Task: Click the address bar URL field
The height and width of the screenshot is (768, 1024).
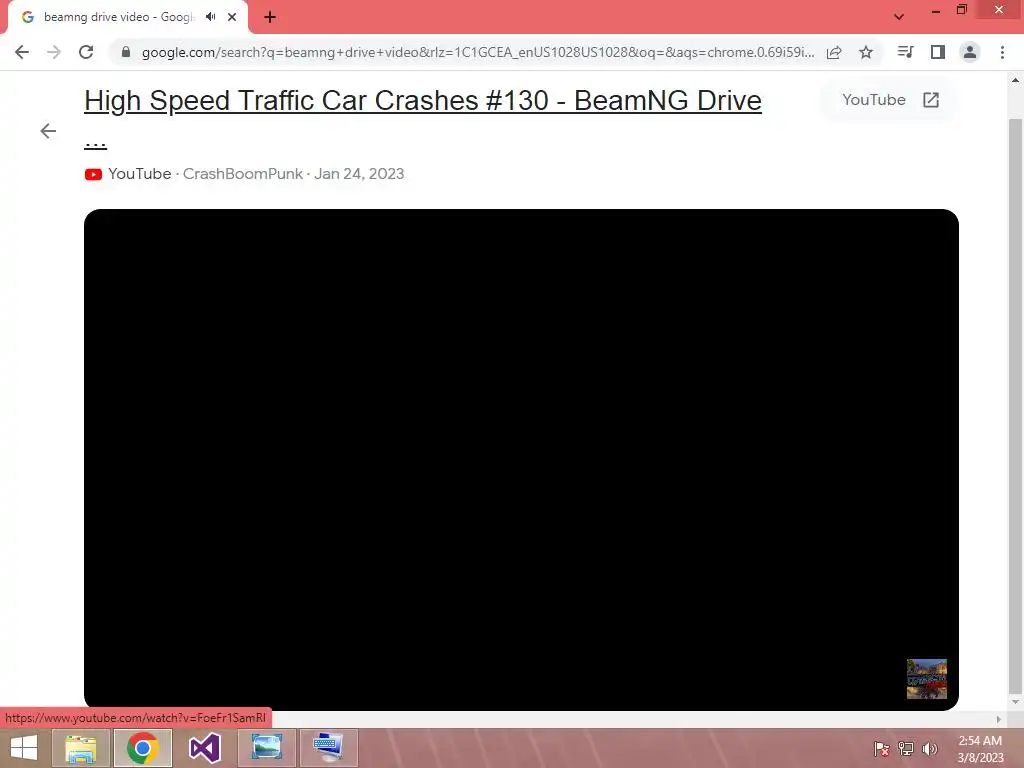Action: tap(477, 52)
